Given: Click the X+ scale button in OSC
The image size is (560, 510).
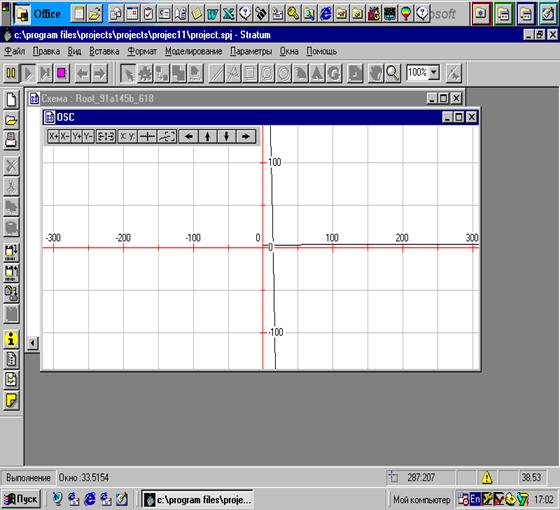Looking at the screenshot, I should (x=54, y=136).
